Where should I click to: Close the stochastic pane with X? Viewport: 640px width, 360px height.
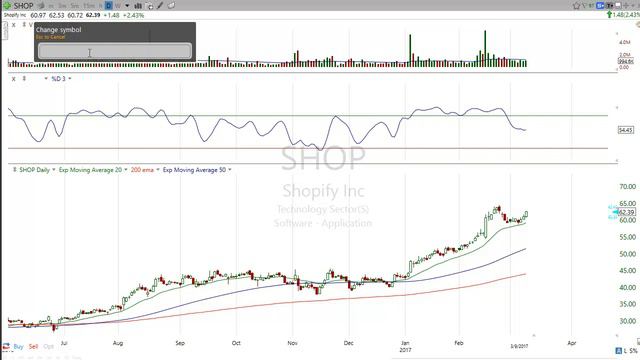[13, 79]
